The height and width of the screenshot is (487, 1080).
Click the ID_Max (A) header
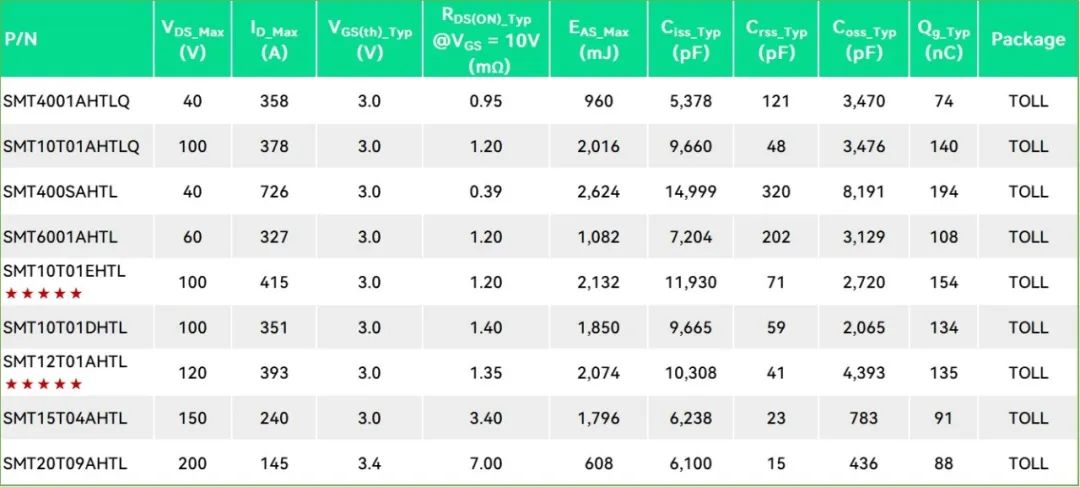270,40
